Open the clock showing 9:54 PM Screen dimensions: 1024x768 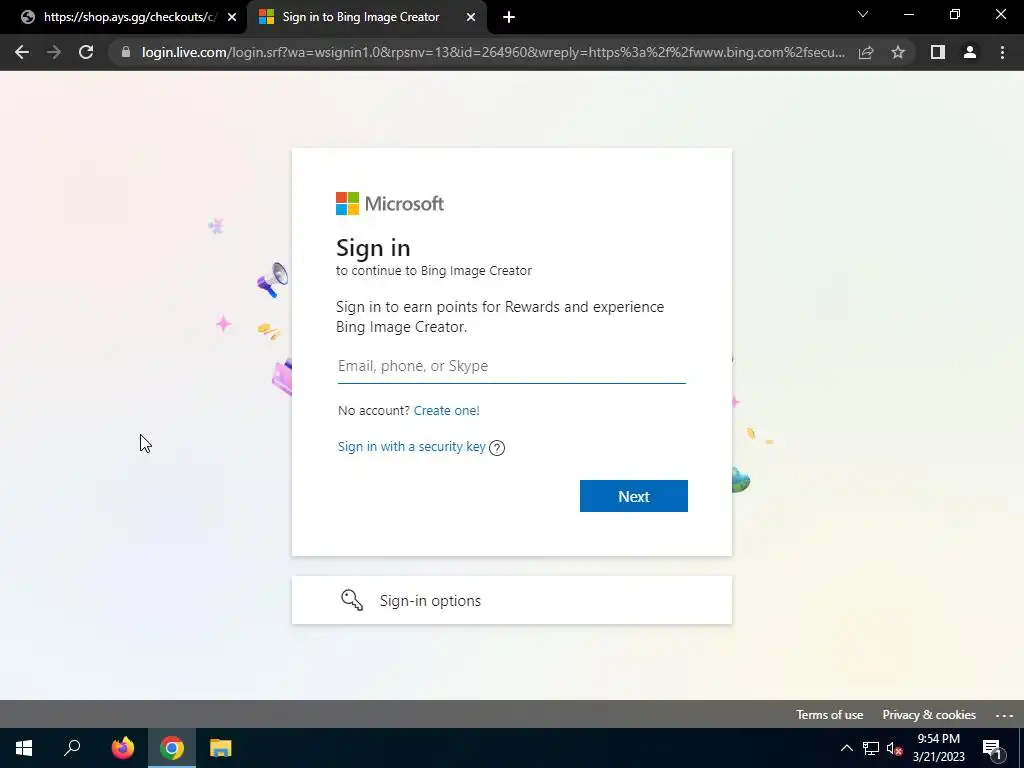(938, 748)
